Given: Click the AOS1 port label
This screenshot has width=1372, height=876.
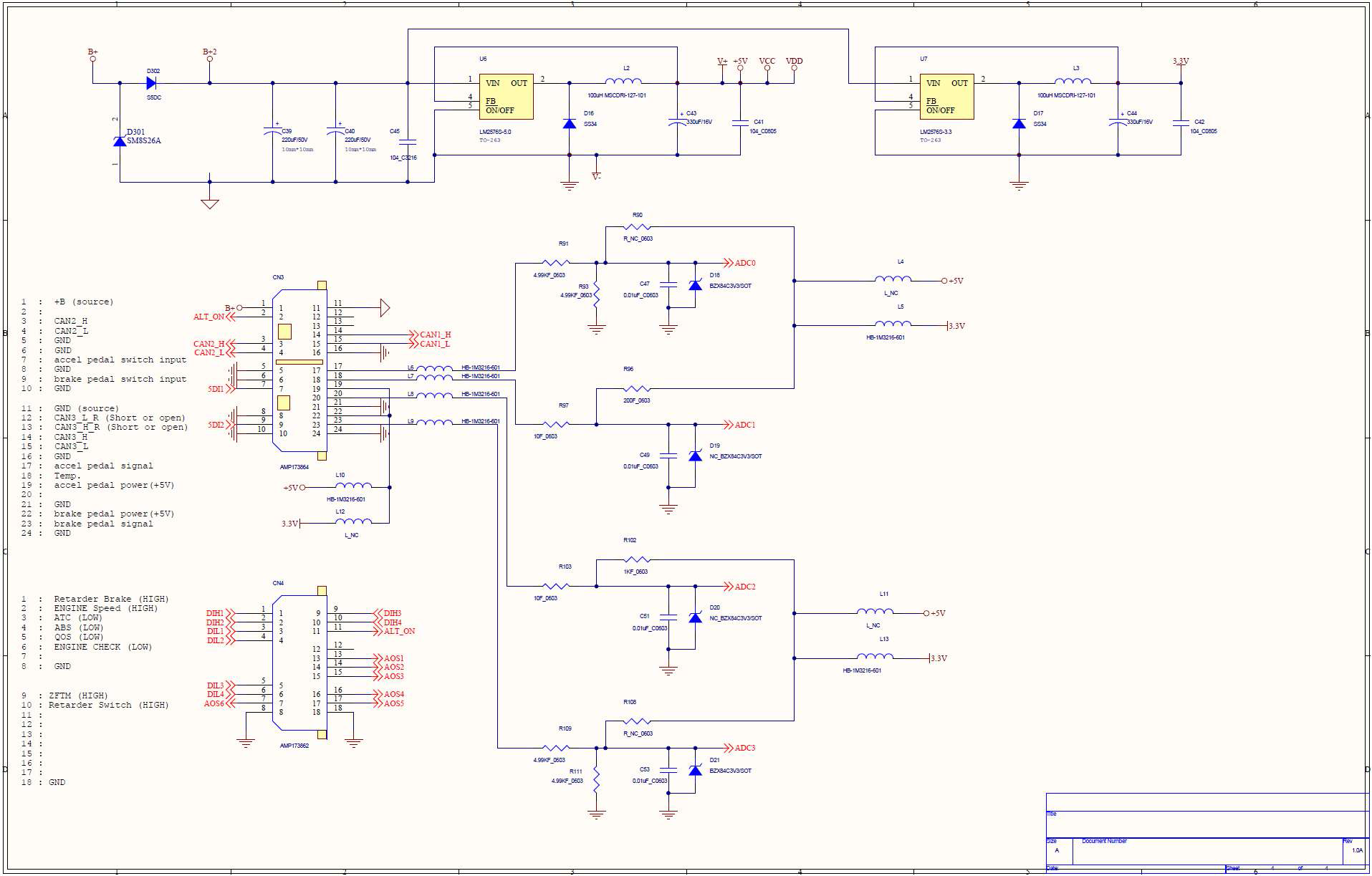Looking at the screenshot, I should pyautogui.click(x=389, y=658).
